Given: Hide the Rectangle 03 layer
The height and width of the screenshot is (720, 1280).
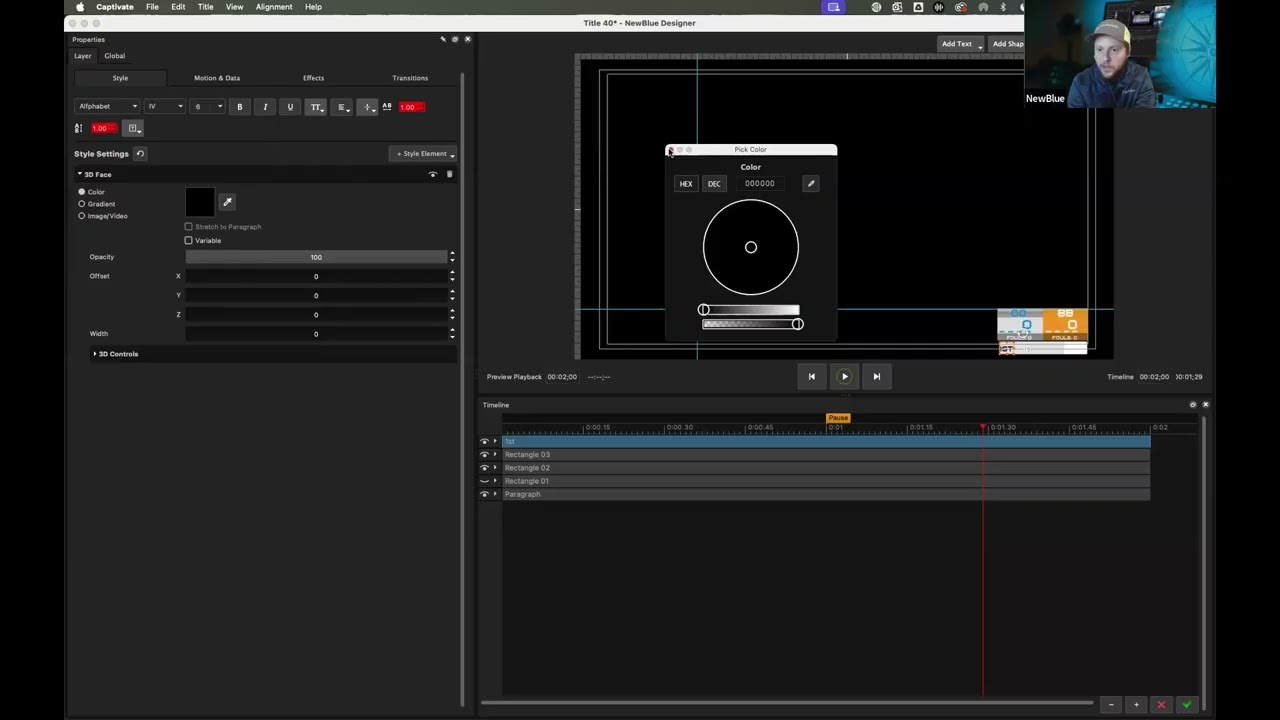Looking at the screenshot, I should click(485, 455).
